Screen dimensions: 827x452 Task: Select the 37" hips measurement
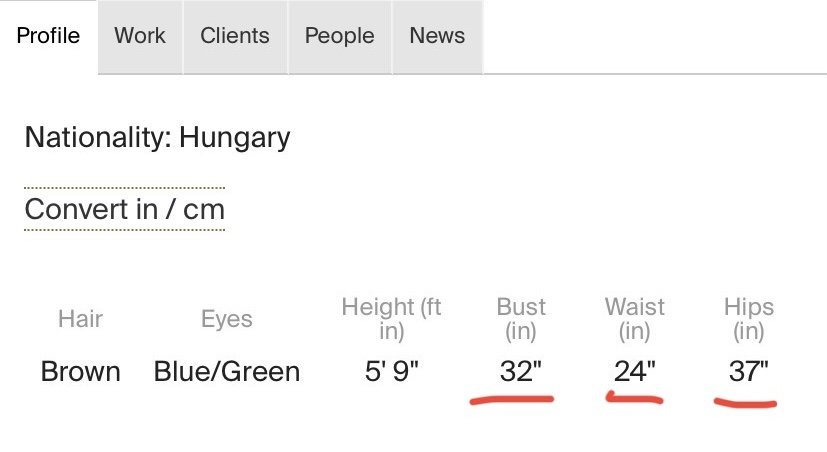point(748,372)
